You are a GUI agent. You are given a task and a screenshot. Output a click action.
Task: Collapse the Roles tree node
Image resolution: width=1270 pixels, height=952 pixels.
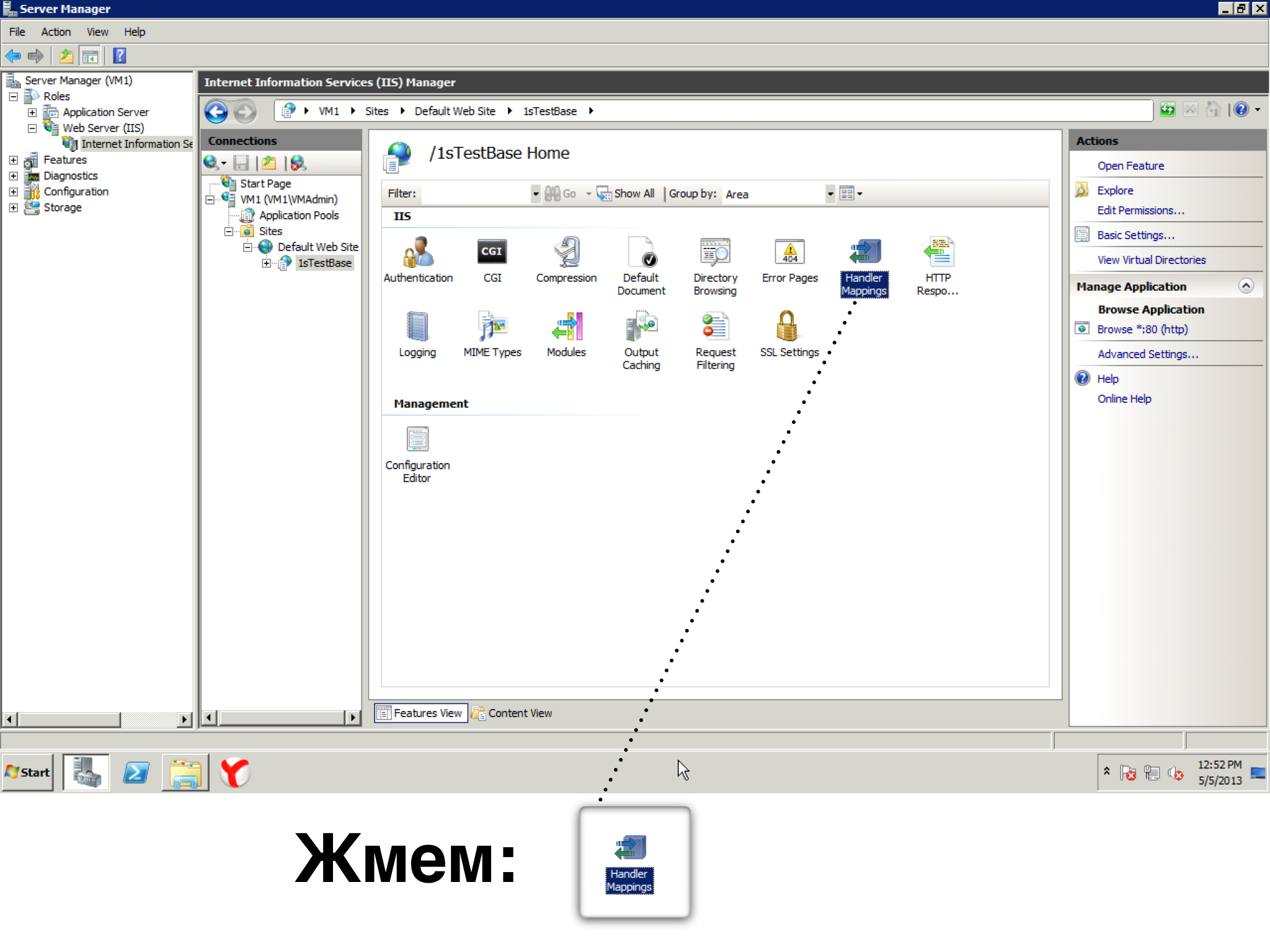click(x=13, y=97)
